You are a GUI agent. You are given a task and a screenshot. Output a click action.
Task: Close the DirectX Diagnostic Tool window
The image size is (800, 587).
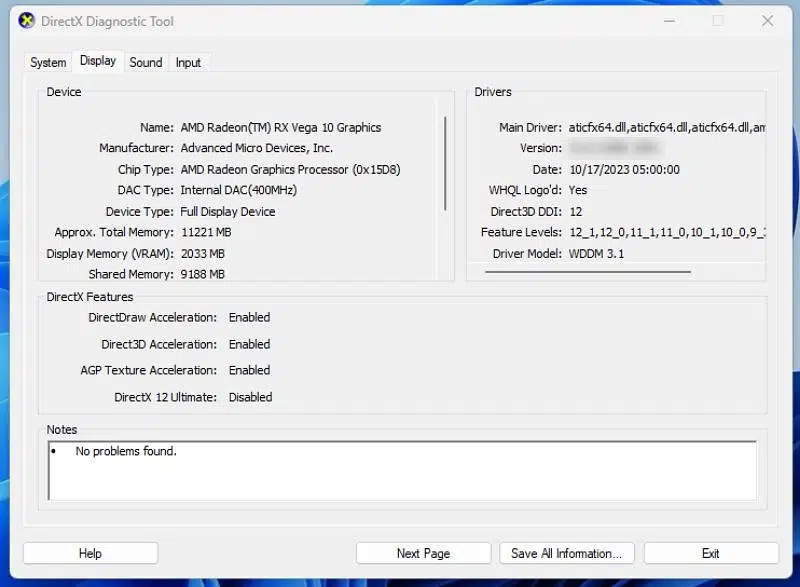[x=767, y=20]
